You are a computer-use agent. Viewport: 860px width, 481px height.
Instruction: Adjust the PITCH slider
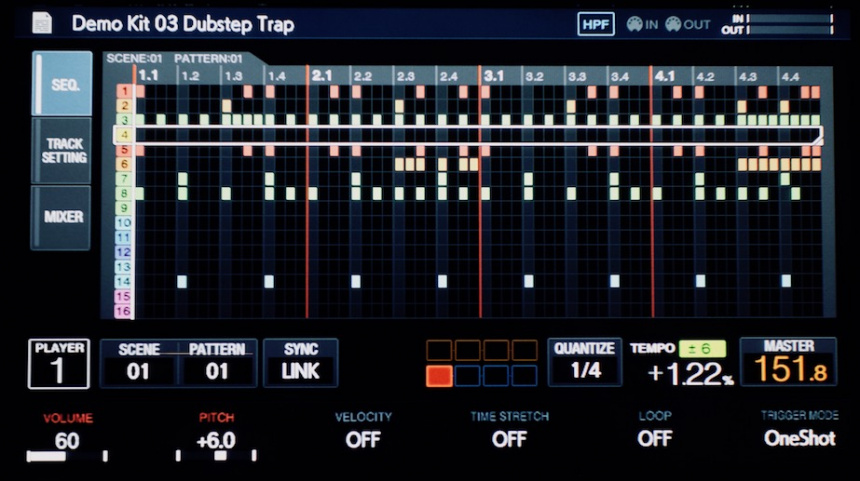216,456
